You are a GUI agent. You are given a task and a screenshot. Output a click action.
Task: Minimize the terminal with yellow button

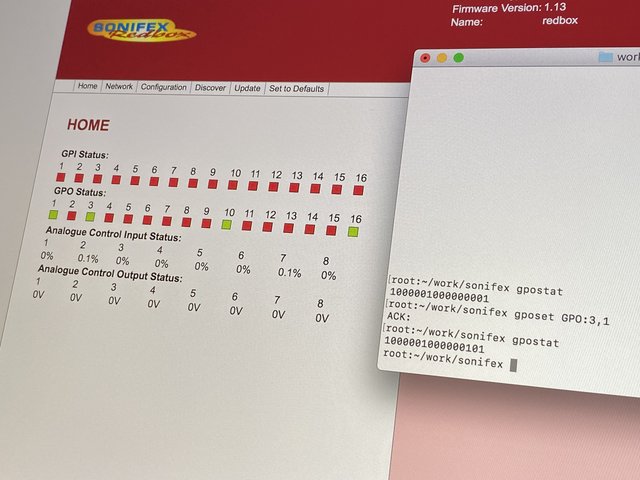point(442,58)
